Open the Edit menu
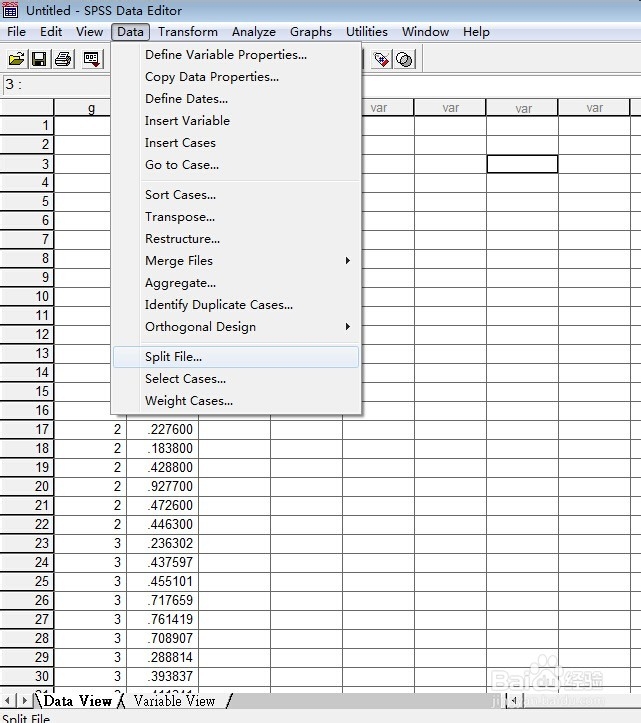This screenshot has width=641, height=723. [51, 32]
